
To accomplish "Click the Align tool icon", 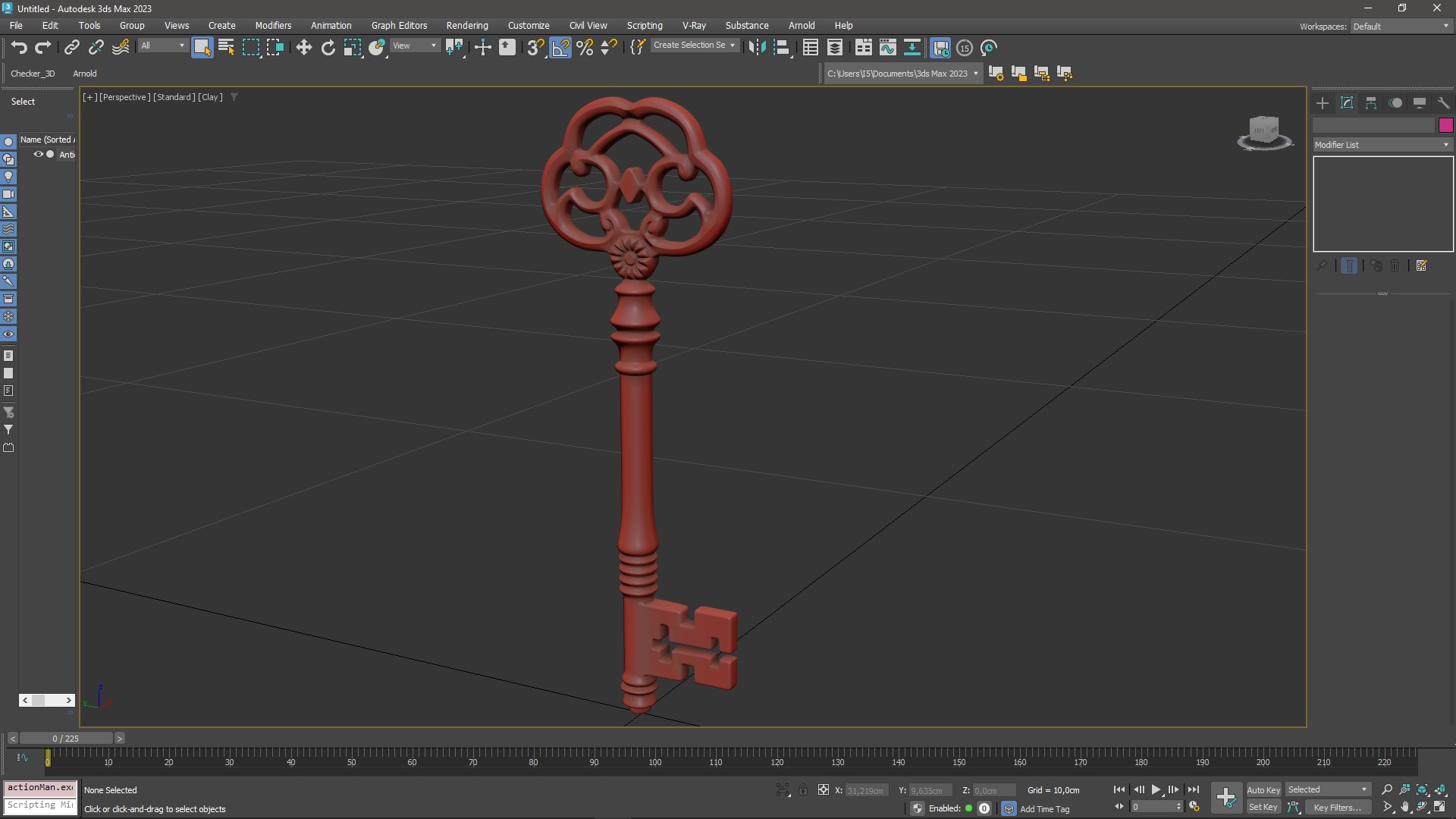I will tap(782, 48).
